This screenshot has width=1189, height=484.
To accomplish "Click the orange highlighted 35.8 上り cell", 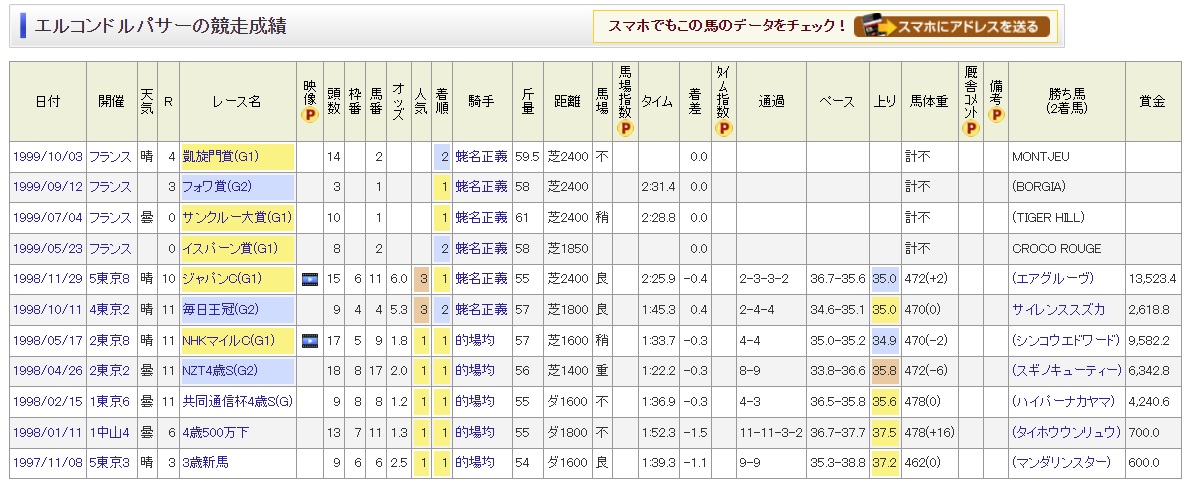I will click(x=884, y=372).
